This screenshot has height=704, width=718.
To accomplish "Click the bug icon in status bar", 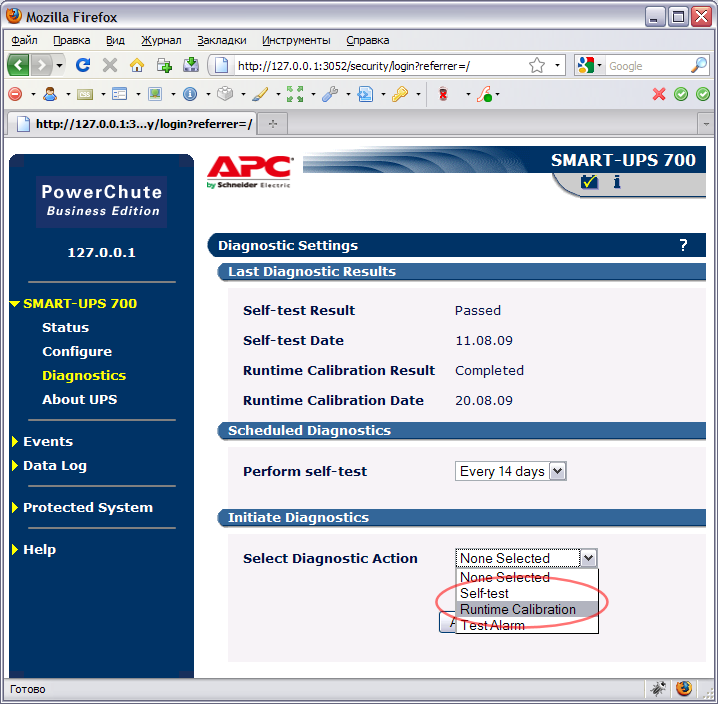I will coord(658,688).
